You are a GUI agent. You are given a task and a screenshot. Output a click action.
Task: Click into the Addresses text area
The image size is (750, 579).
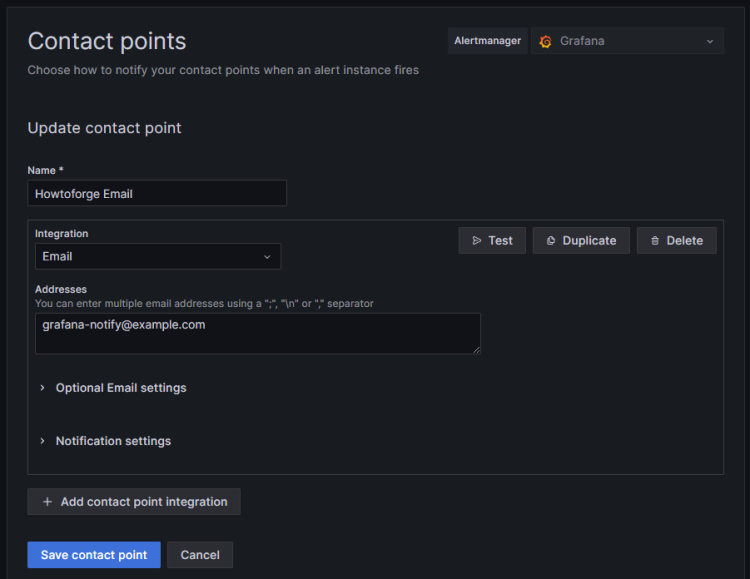[x=257, y=333]
